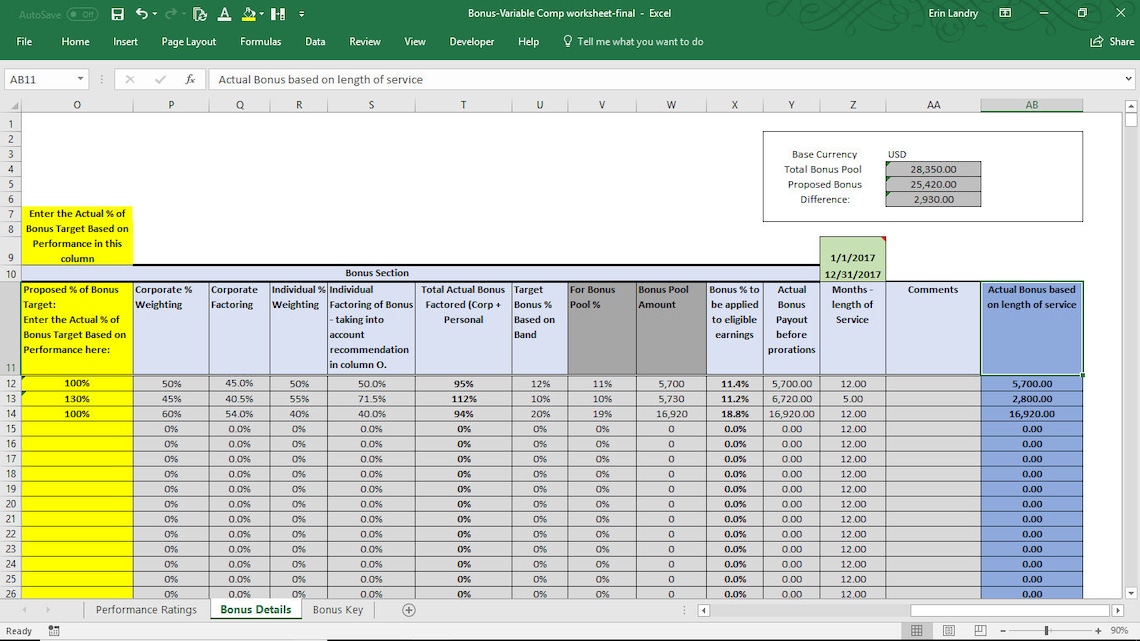Image resolution: width=1140 pixels, height=641 pixels.
Task: Click the Save icon on Quick Access Toolbar
Action: (117, 13)
